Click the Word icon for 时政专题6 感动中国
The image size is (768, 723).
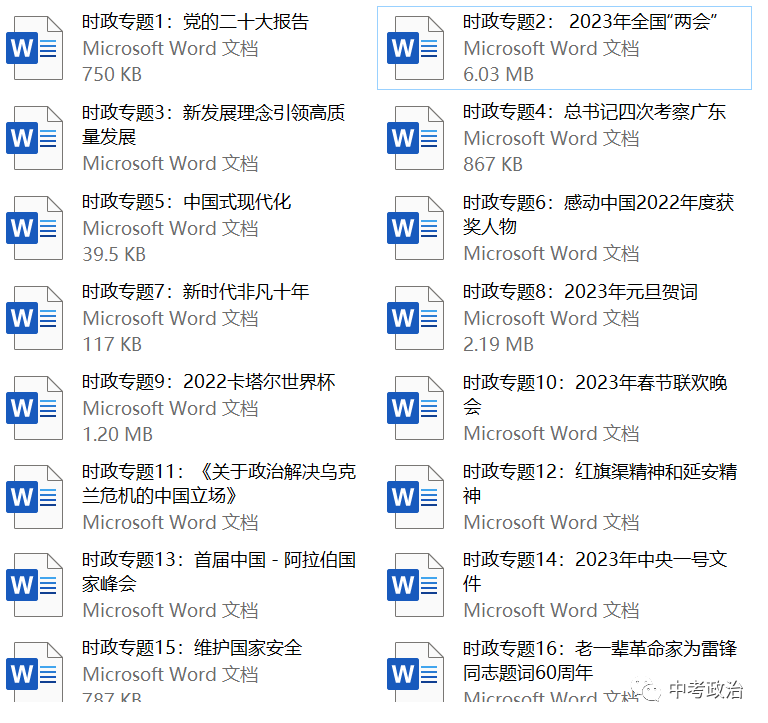pos(415,228)
